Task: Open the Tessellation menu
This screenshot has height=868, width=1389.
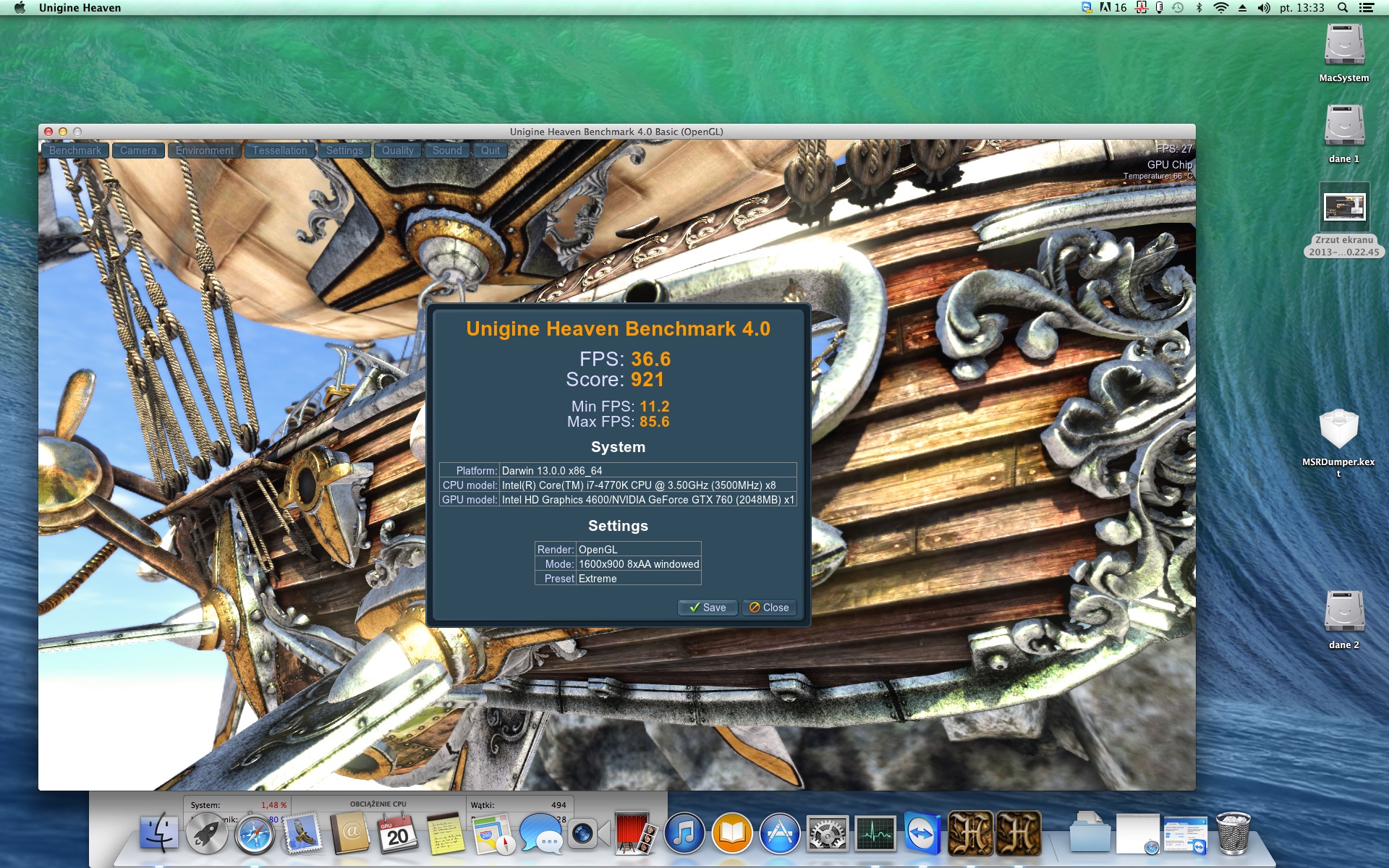Action: coord(280,150)
